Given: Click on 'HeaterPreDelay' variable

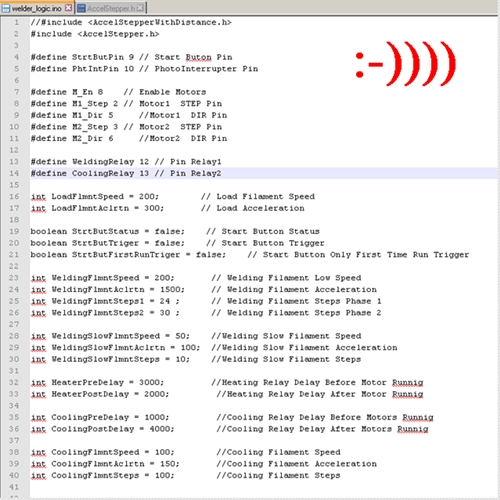Looking at the screenshot, I should coord(87,383).
